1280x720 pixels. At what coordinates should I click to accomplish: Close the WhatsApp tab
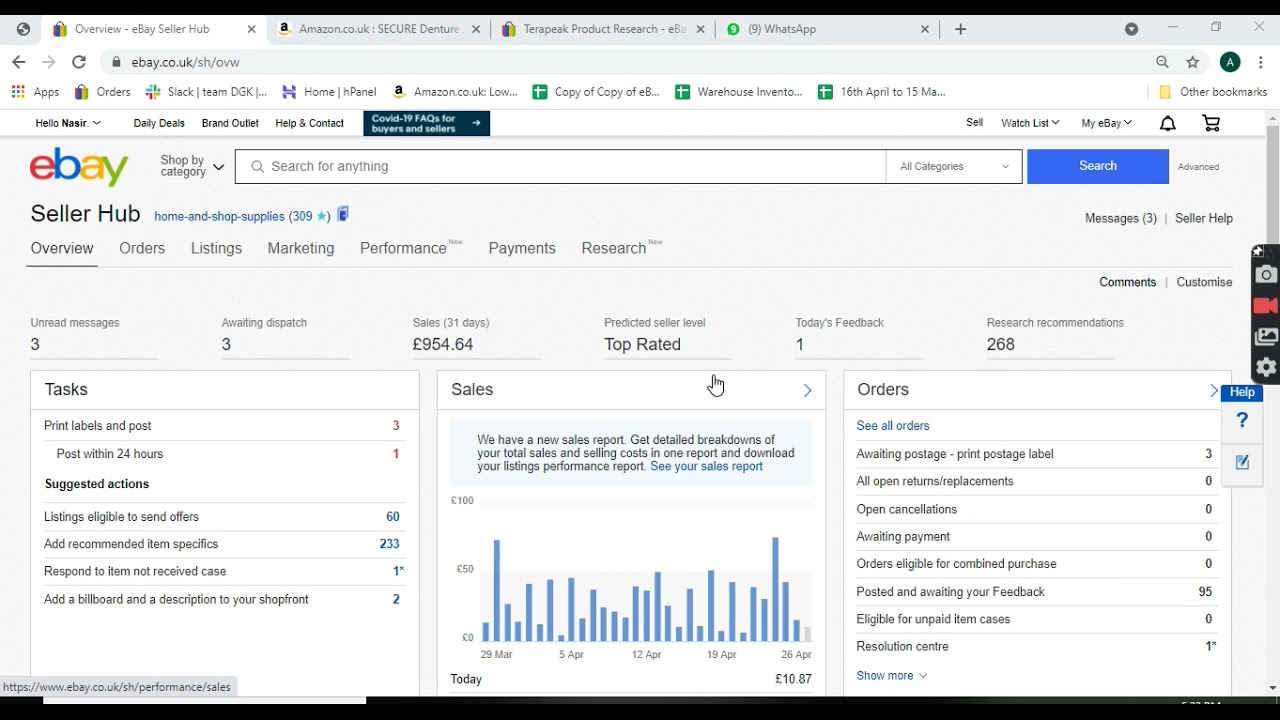point(925,29)
